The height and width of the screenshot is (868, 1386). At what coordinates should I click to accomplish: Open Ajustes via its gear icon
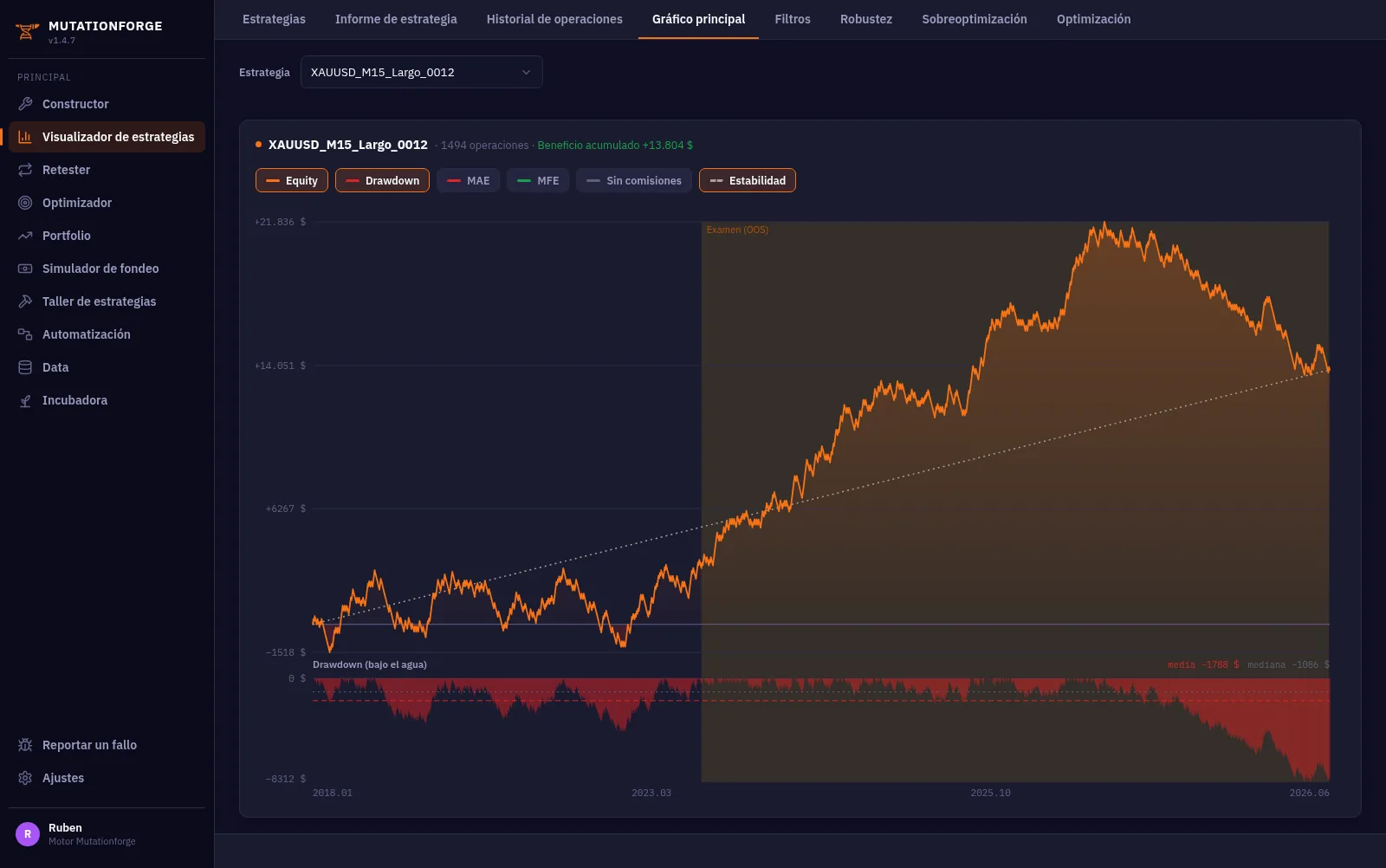tap(25, 778)
